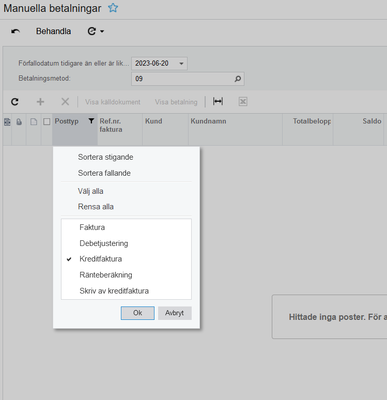Confirm the filter with Ok
The width and height of the screenshot is (387, 400).
(138, 313)
